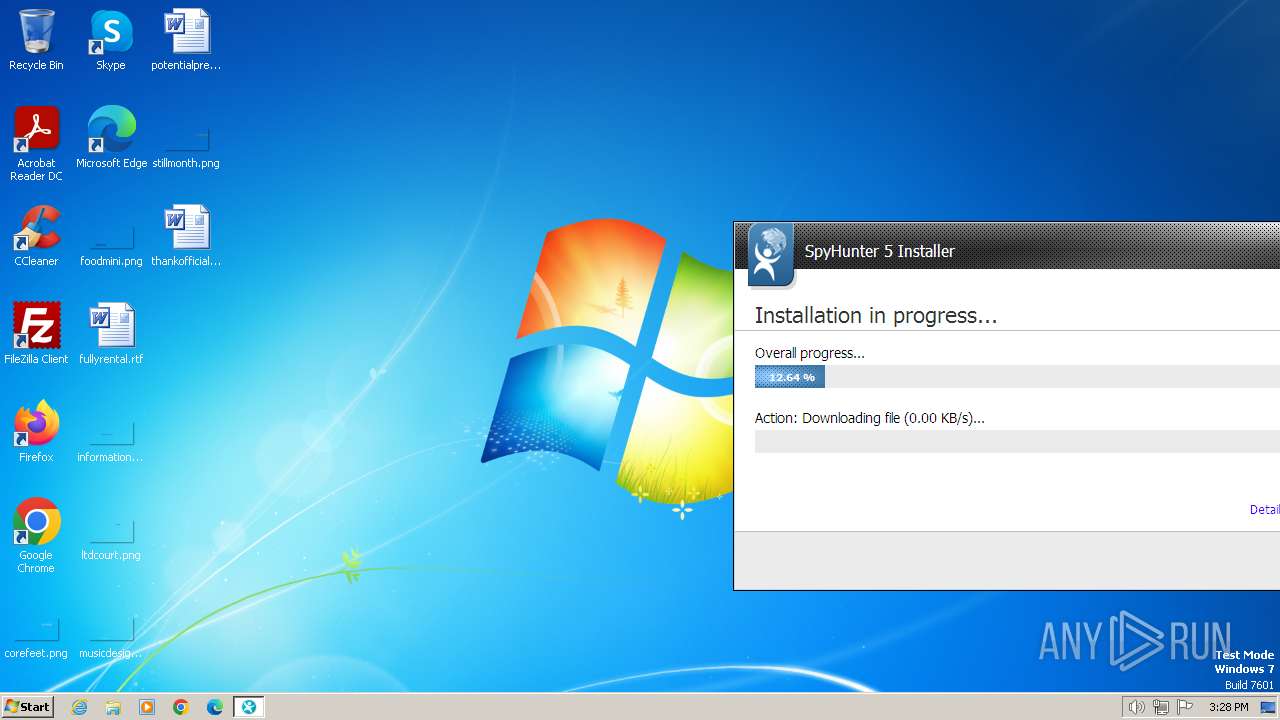Launch FileZilla Client shortcut
Screen dimensions: 1280x720
coord(36,335)
